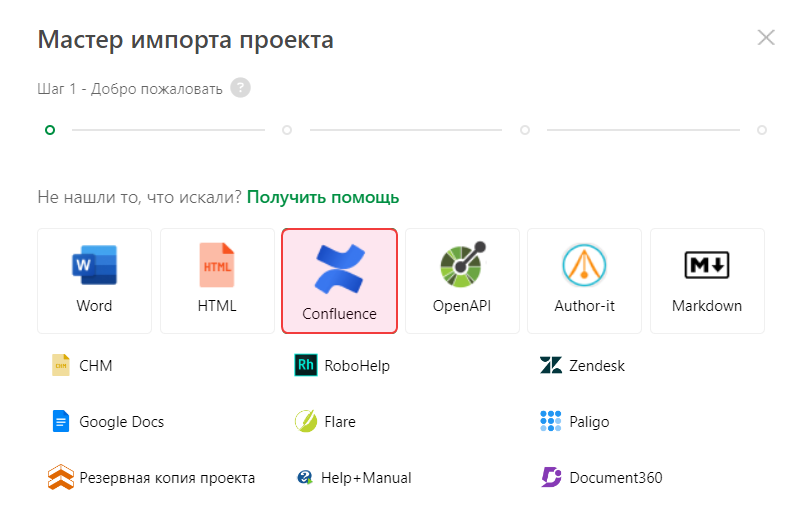Choose Paligo text label
The height and width of the screenshot is (524, 804).
pos(590,422)
